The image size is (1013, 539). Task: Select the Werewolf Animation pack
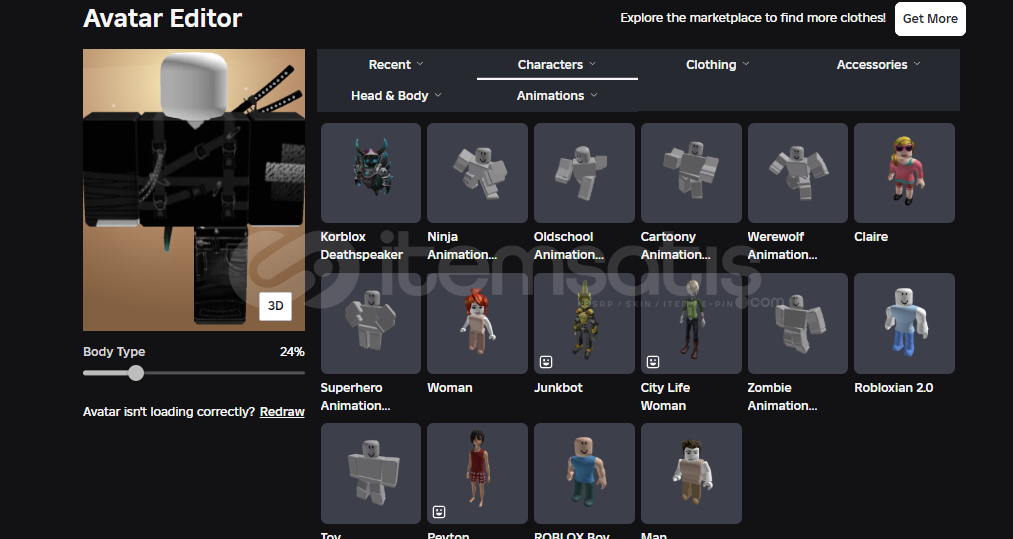coord(797,173)
